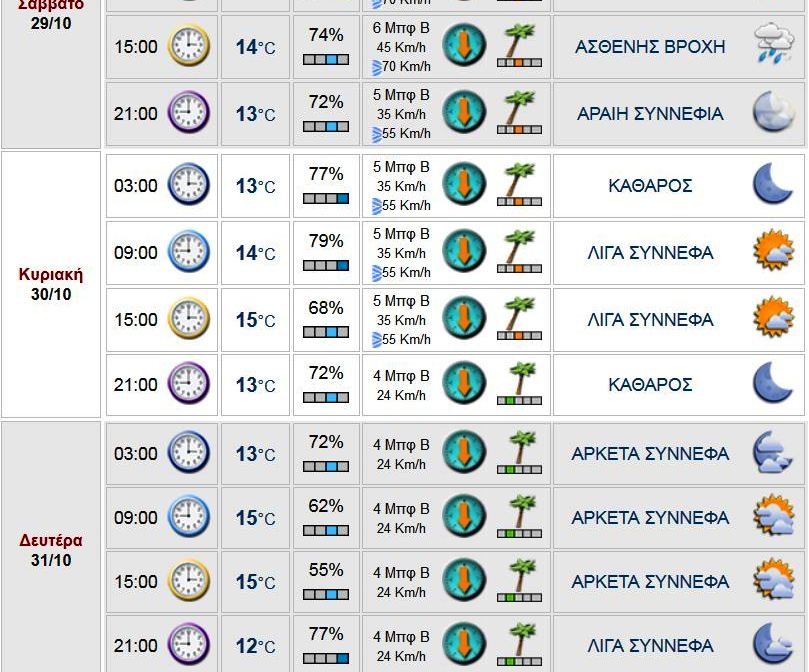This screenshot has height=672, width=809.
Task: Click the clock icon for Sunday 03:00
Action: pyautogui.click(x=189, y=185)
